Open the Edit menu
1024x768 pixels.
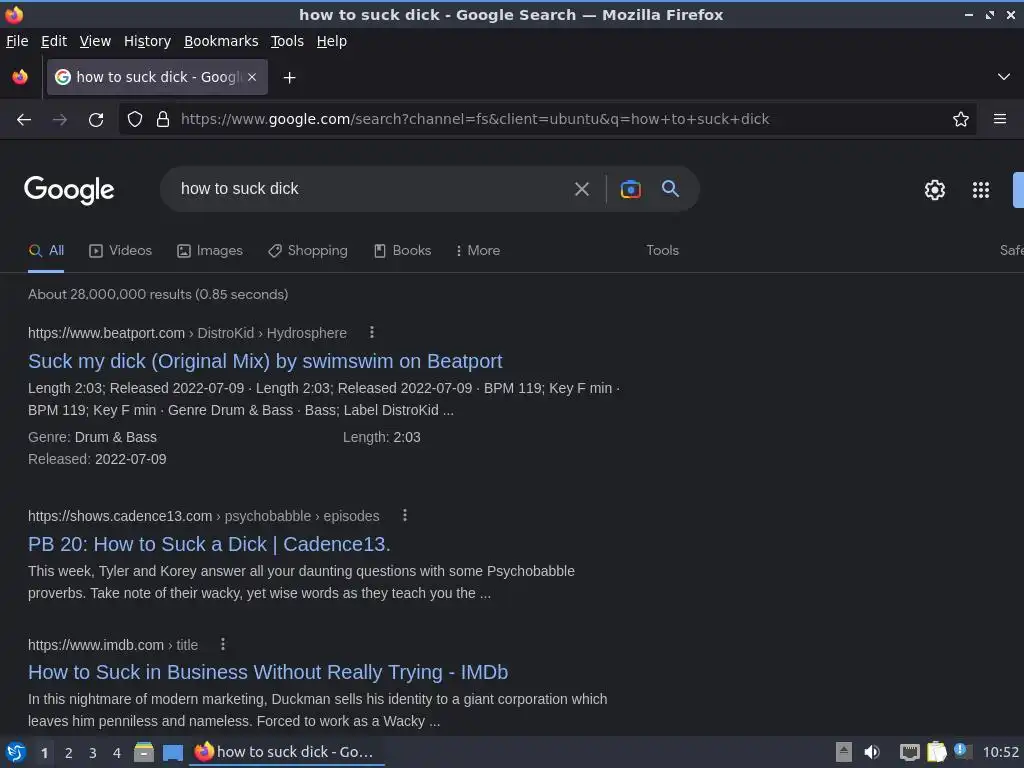pyautogui.click(x=54, y=41)
